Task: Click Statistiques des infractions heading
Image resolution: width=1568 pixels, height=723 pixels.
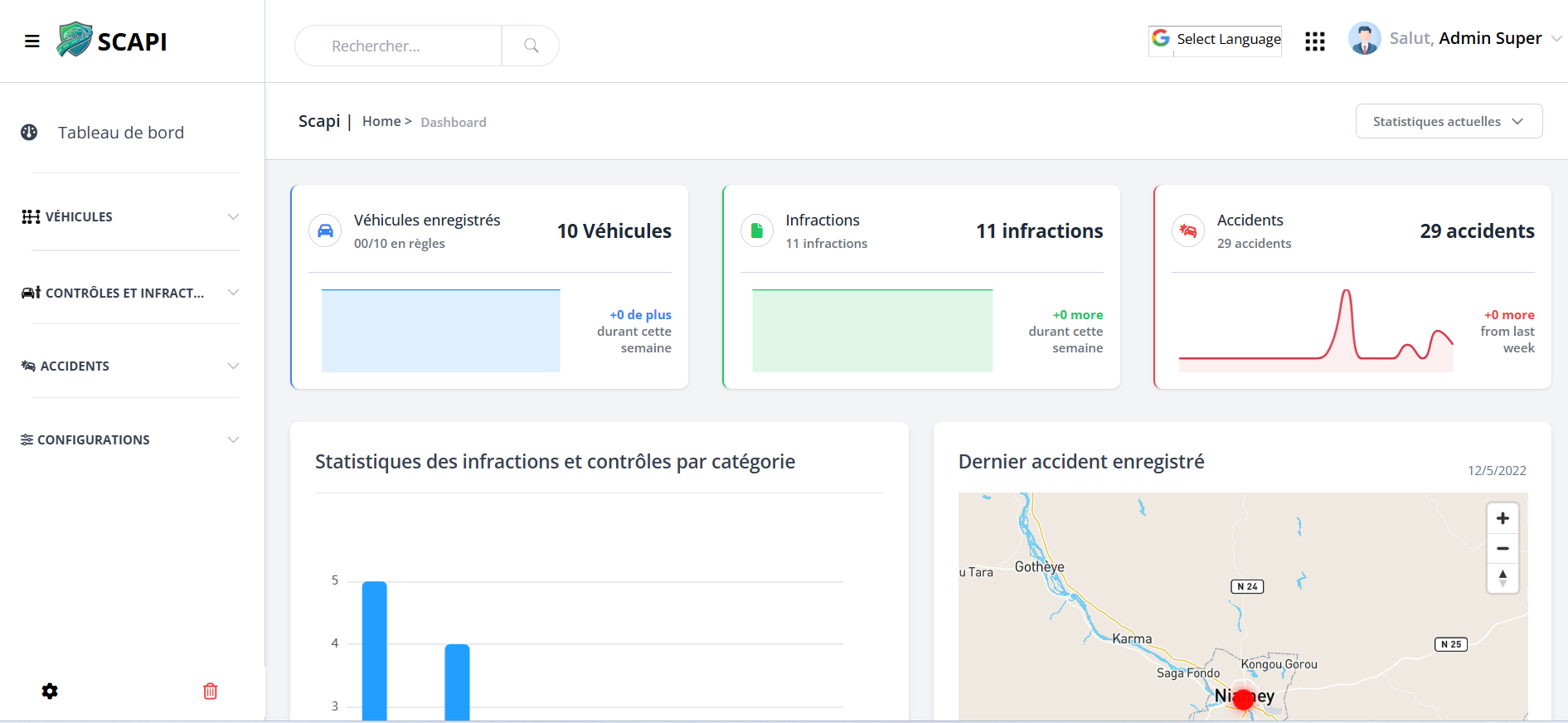Action: pos(555,462)
